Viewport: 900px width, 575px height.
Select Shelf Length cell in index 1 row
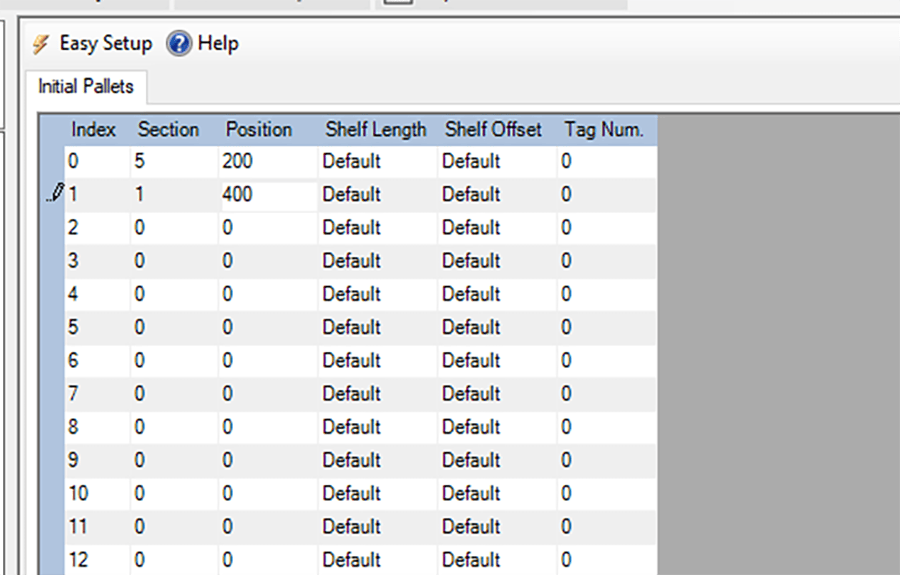tap(378, 195)
